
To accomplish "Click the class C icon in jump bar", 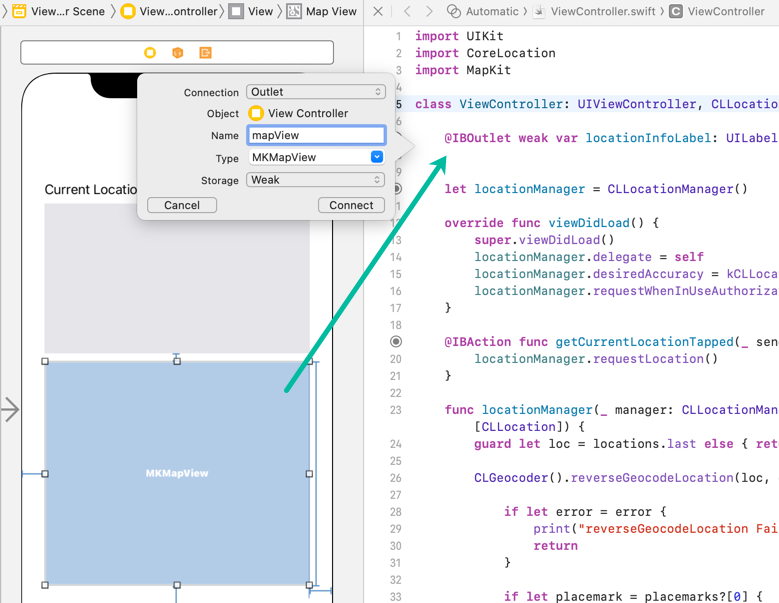I will [x=676, y=11].
